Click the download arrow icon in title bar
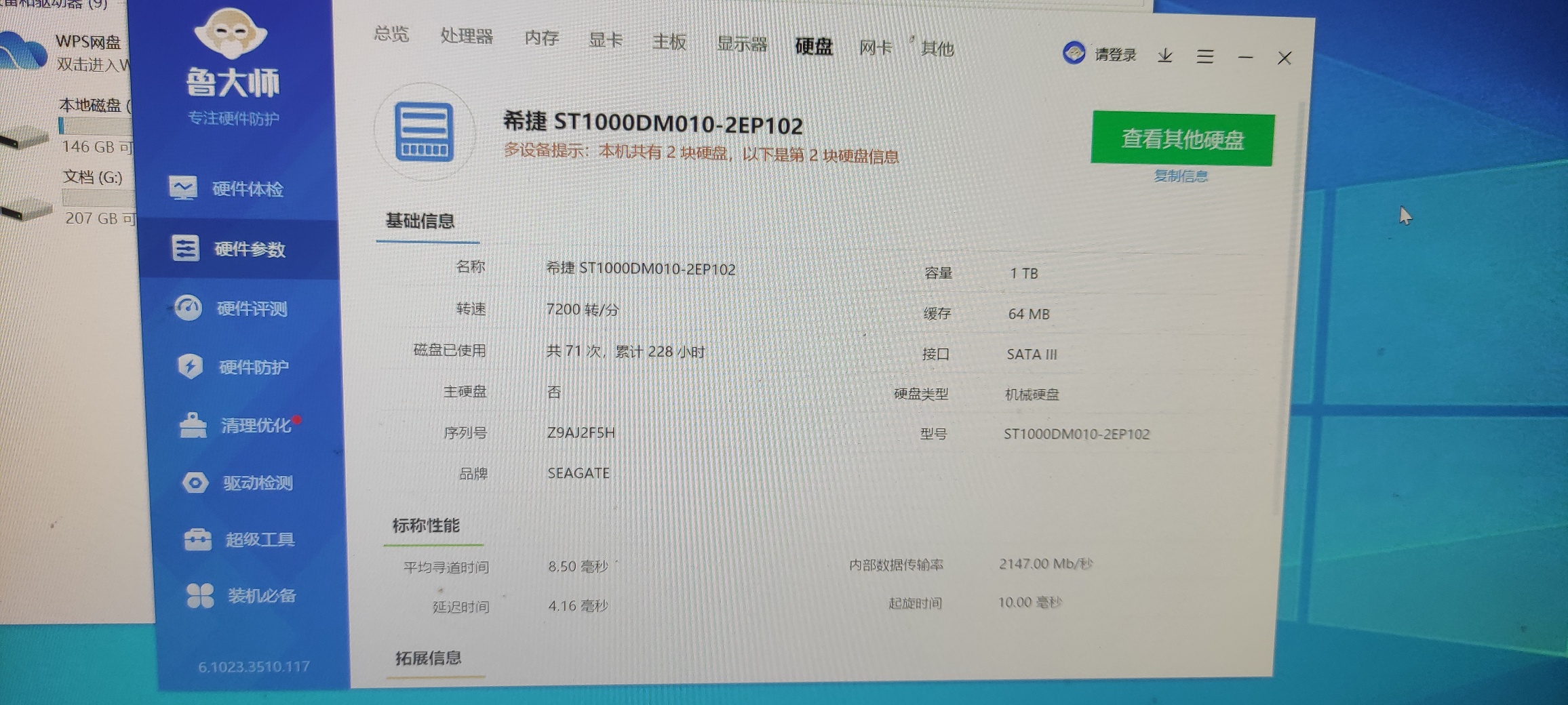 pos(1165,56)
